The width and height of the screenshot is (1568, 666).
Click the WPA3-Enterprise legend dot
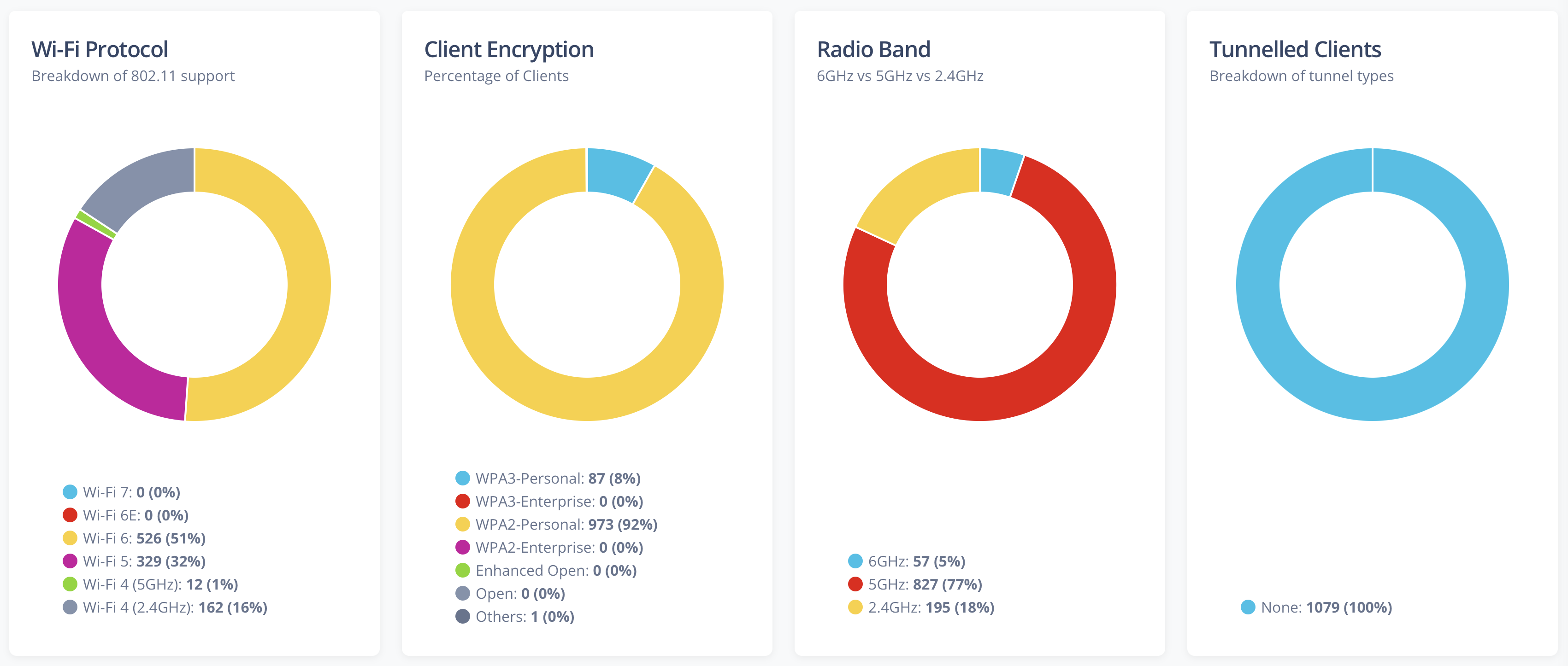pos(463,502)
